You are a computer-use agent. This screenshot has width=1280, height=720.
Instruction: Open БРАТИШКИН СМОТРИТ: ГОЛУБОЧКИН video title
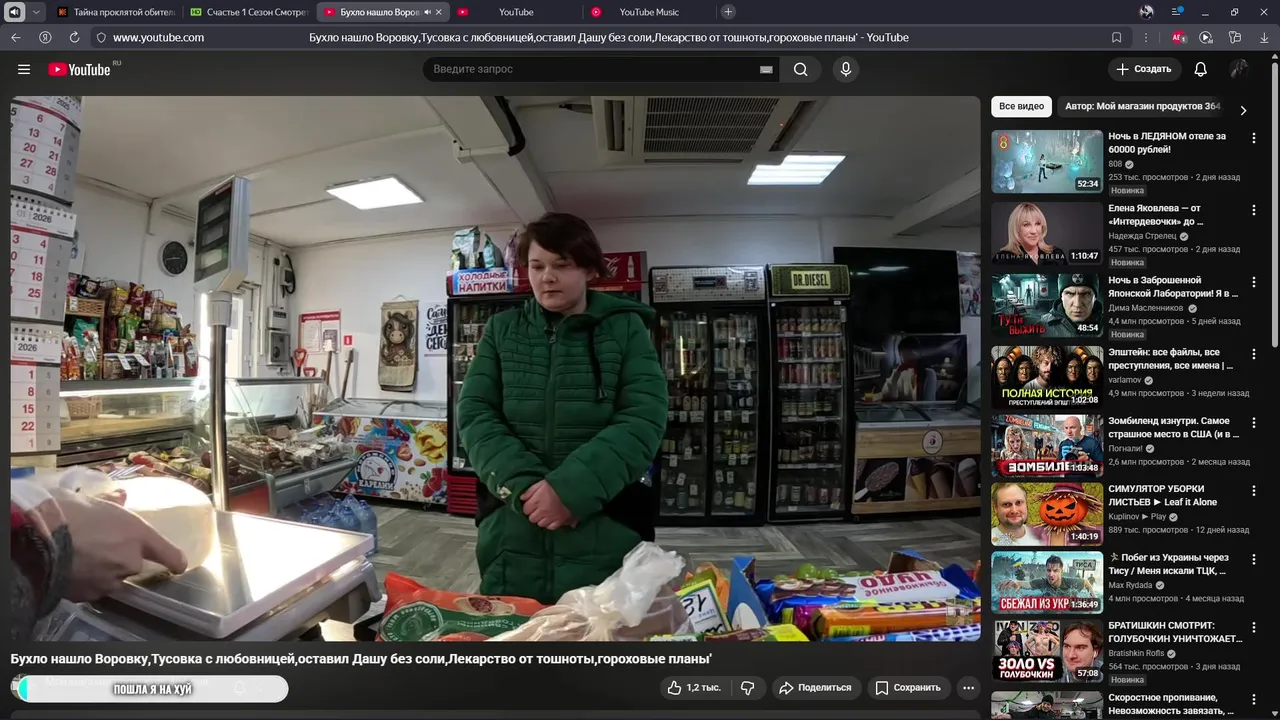[1175, 632]
